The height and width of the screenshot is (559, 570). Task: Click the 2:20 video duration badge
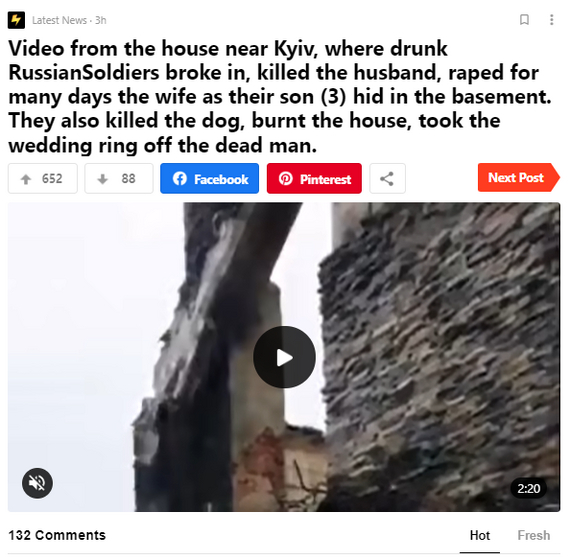click(x=529, y=489)
